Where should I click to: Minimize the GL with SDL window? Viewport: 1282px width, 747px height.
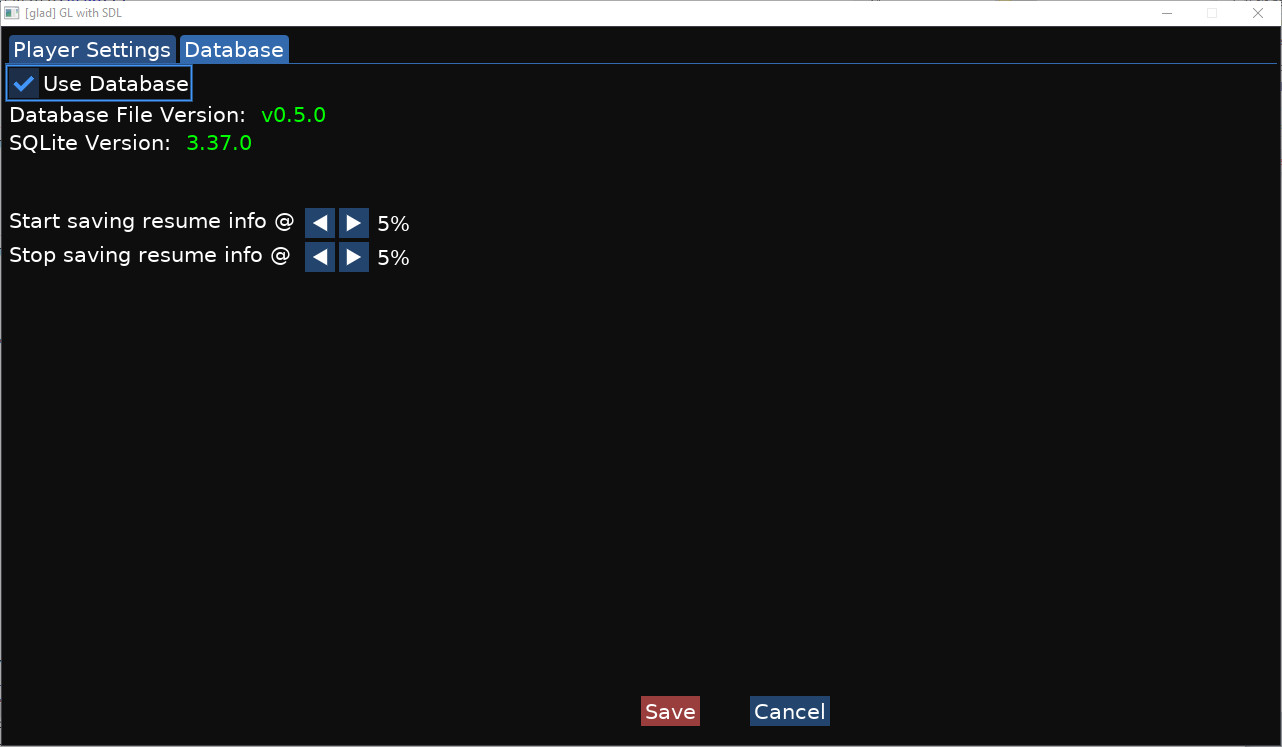[x=1167, y=13]
